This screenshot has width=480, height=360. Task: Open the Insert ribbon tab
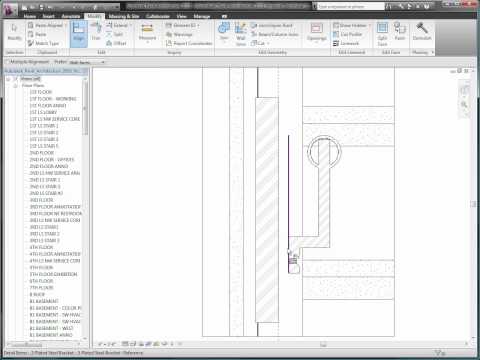(48, 16)
